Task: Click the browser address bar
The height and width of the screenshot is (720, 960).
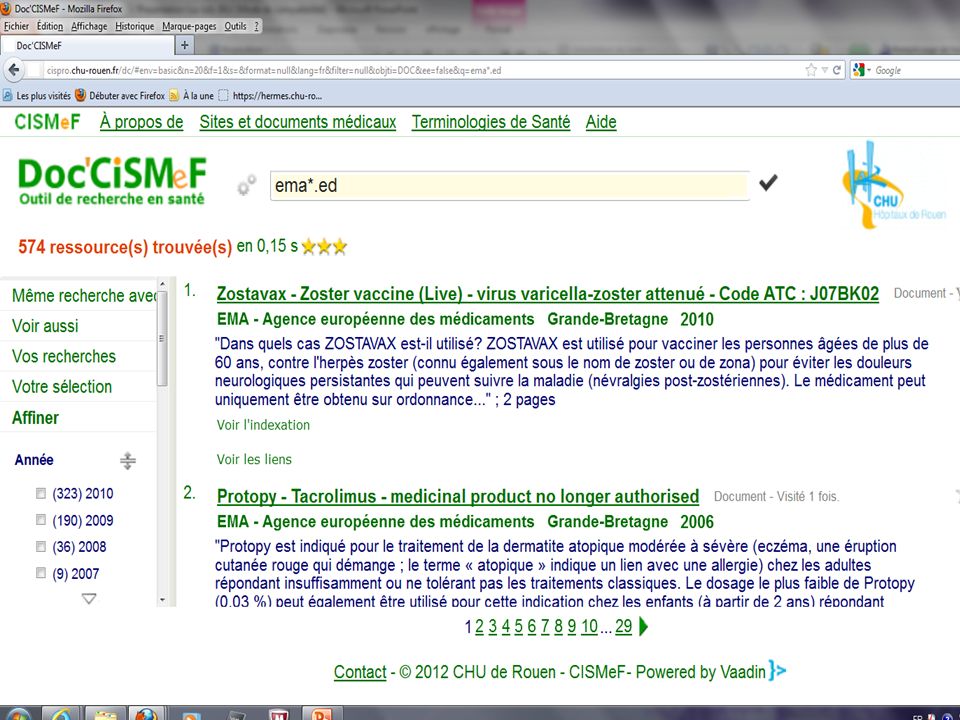Action: point(422,70)
